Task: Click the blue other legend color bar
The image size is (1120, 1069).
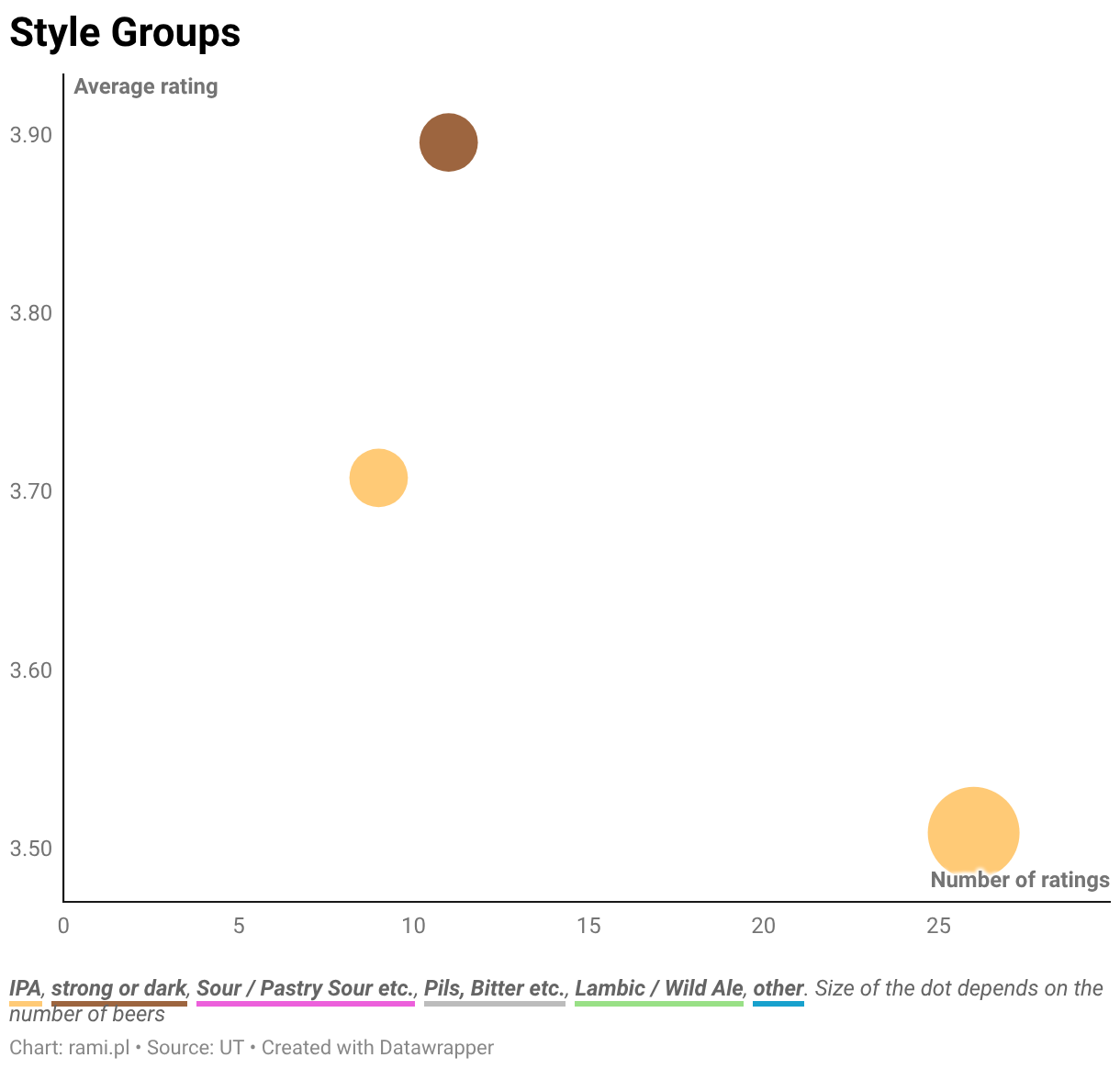Action: coord(778,1004)
